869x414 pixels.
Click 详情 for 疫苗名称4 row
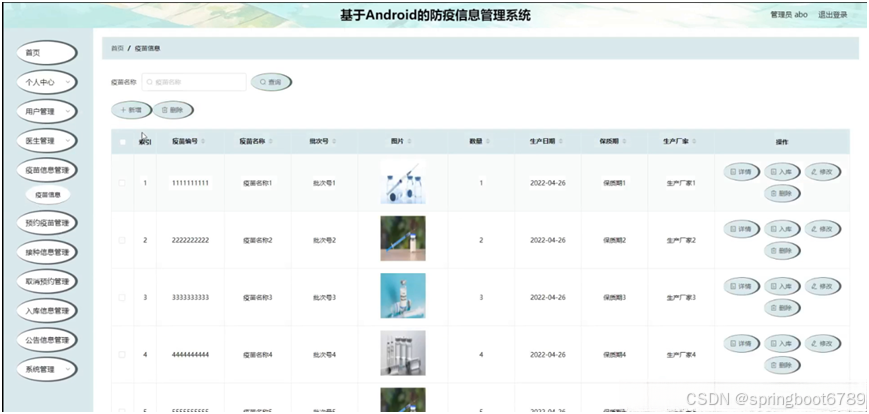(742, 344)
